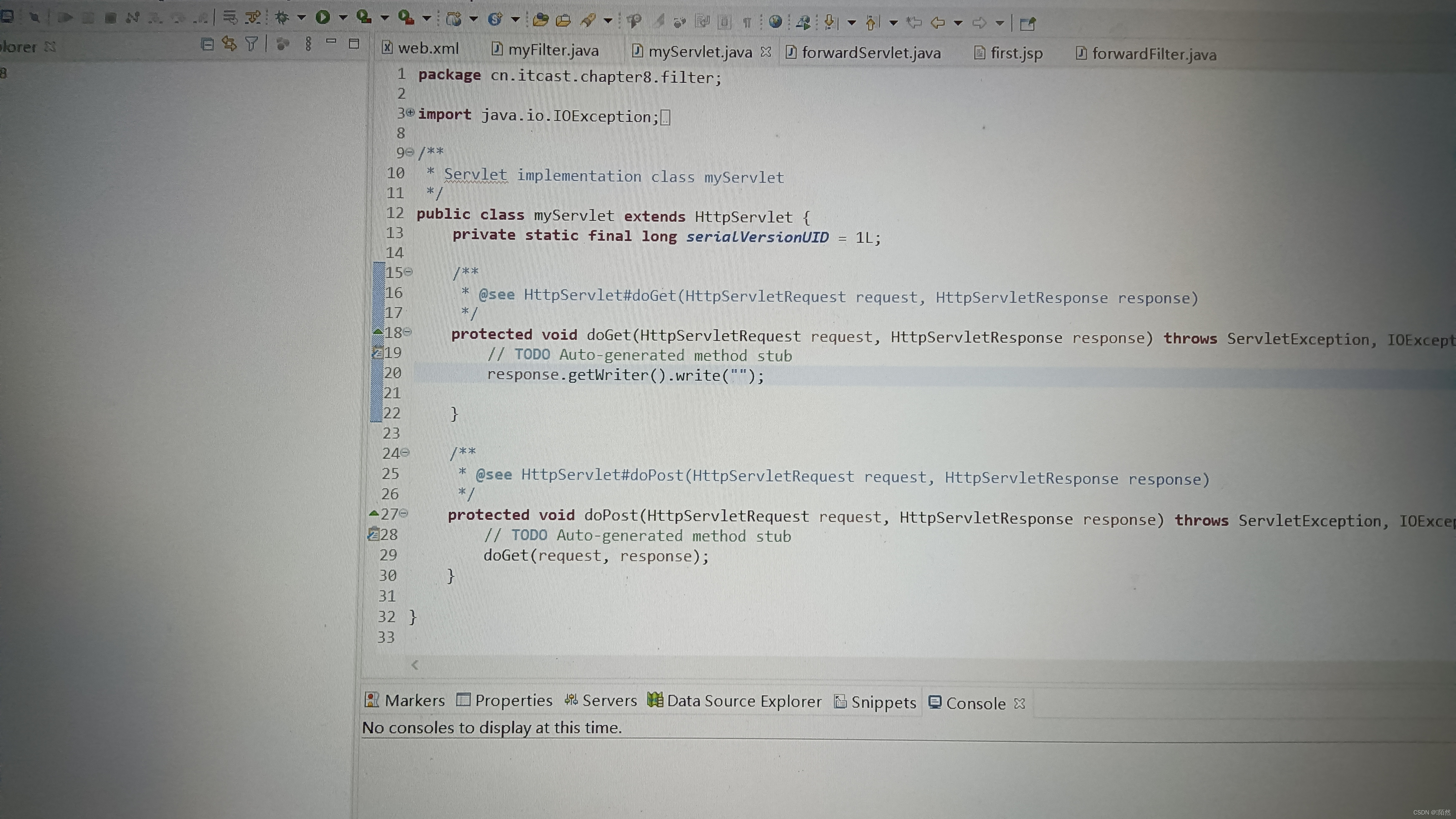1456x819 pixels.
Task: Open the External Tools dropdown arrow
Action: click(427, 19)
